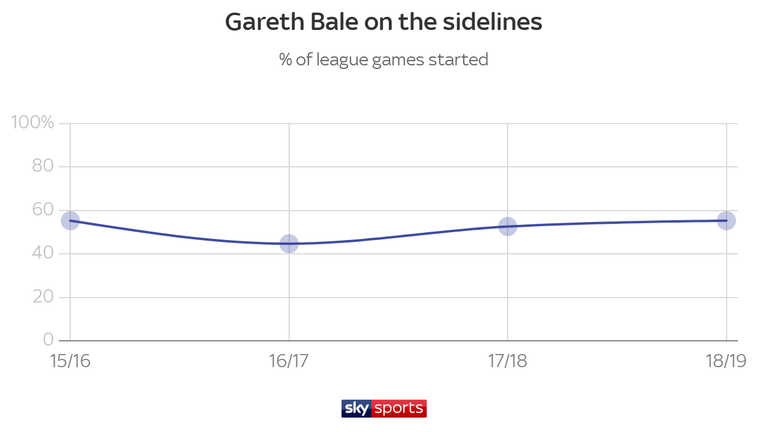Click the 20 y-axis label

[x=43, y=297]
